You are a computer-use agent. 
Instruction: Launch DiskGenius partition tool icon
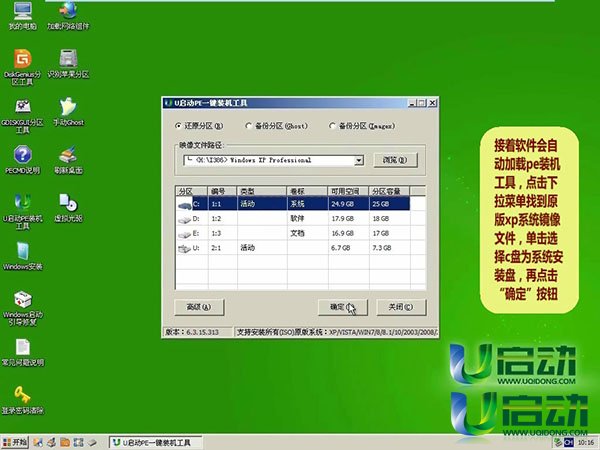point(23,67)
